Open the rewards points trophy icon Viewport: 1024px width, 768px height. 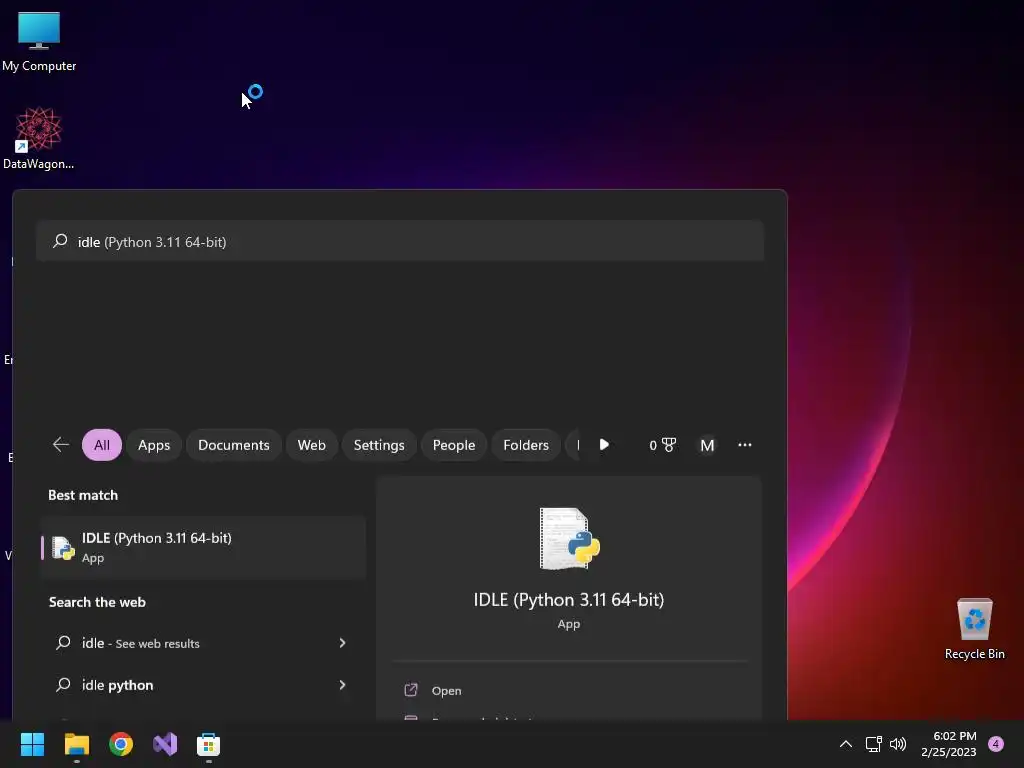pyautogui.click(x=662, y=445)
